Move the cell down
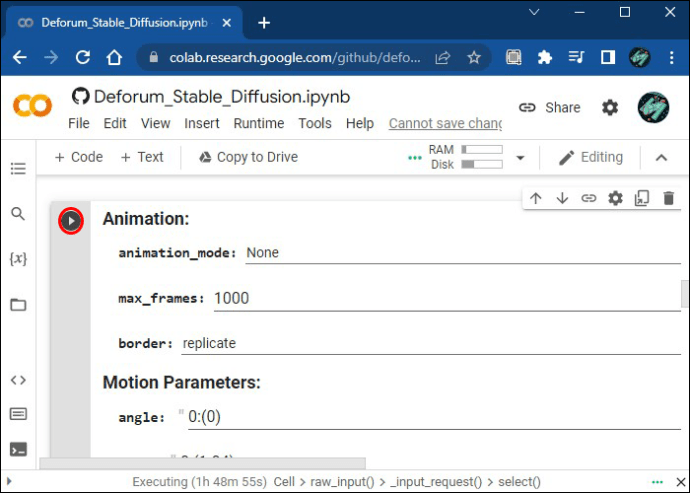690x493 pixels. (x=562, y=198)
